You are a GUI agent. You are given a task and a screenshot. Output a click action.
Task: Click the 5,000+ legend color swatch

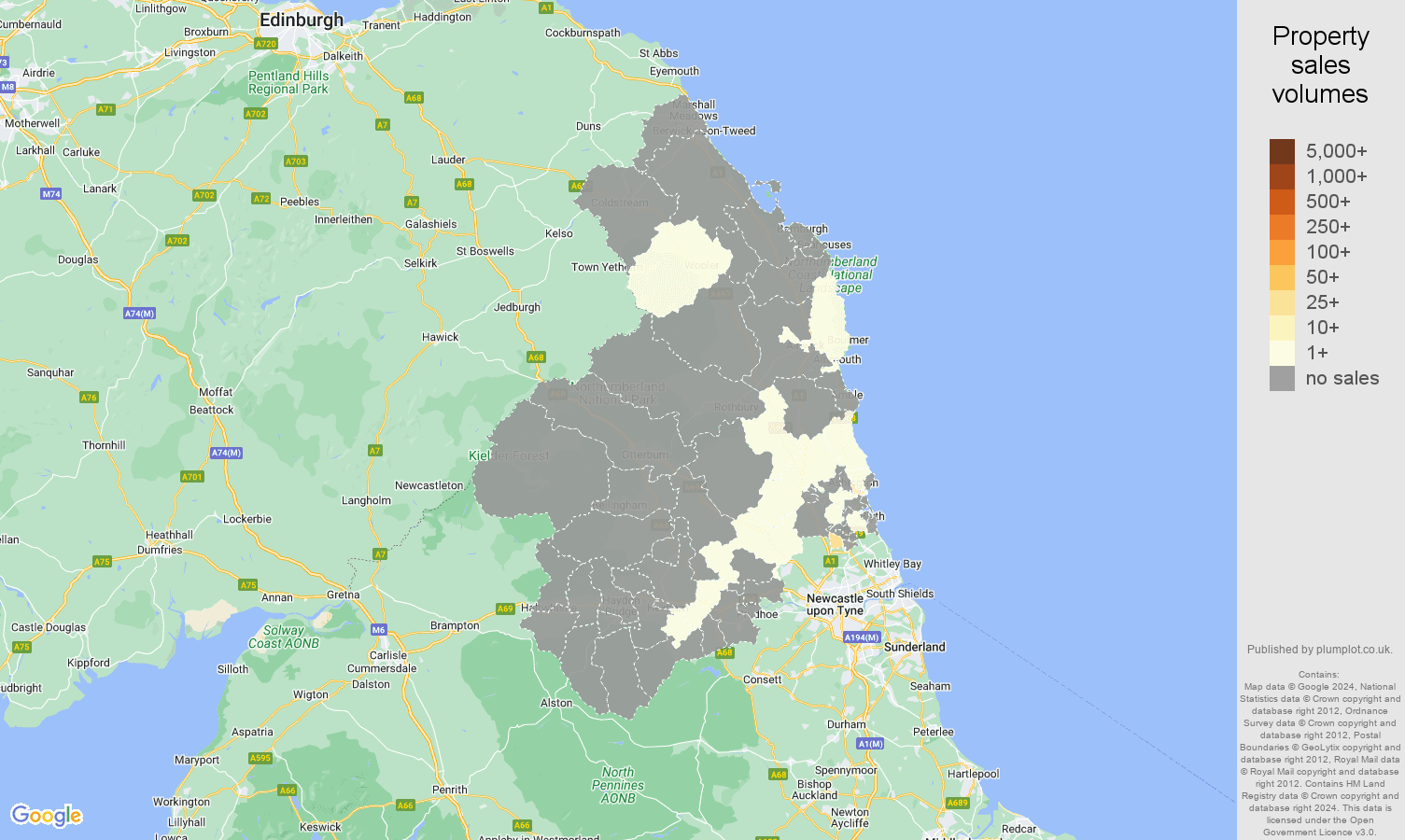tap(1282, 151)
